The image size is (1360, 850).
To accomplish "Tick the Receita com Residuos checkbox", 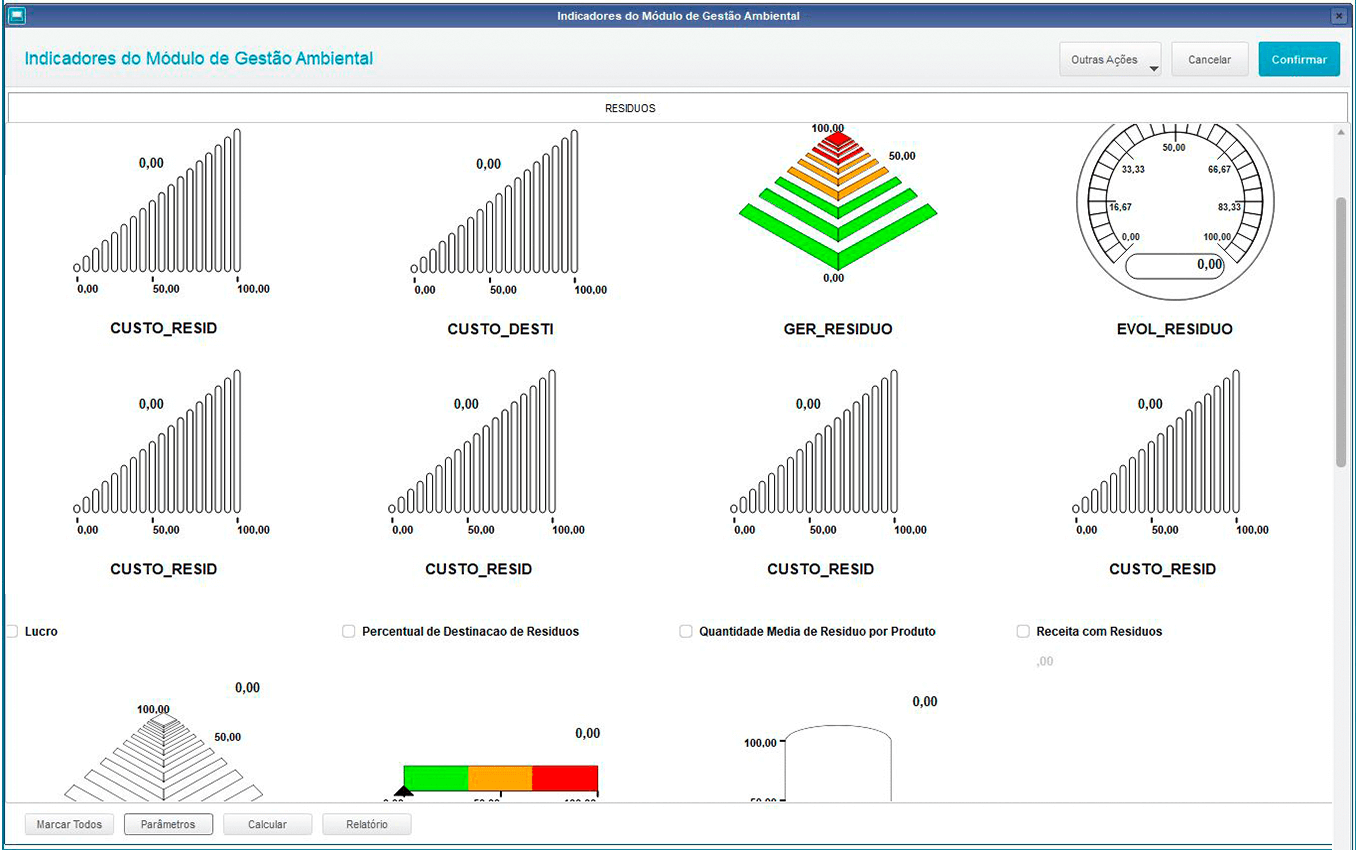I will [x=1023, y=632].
